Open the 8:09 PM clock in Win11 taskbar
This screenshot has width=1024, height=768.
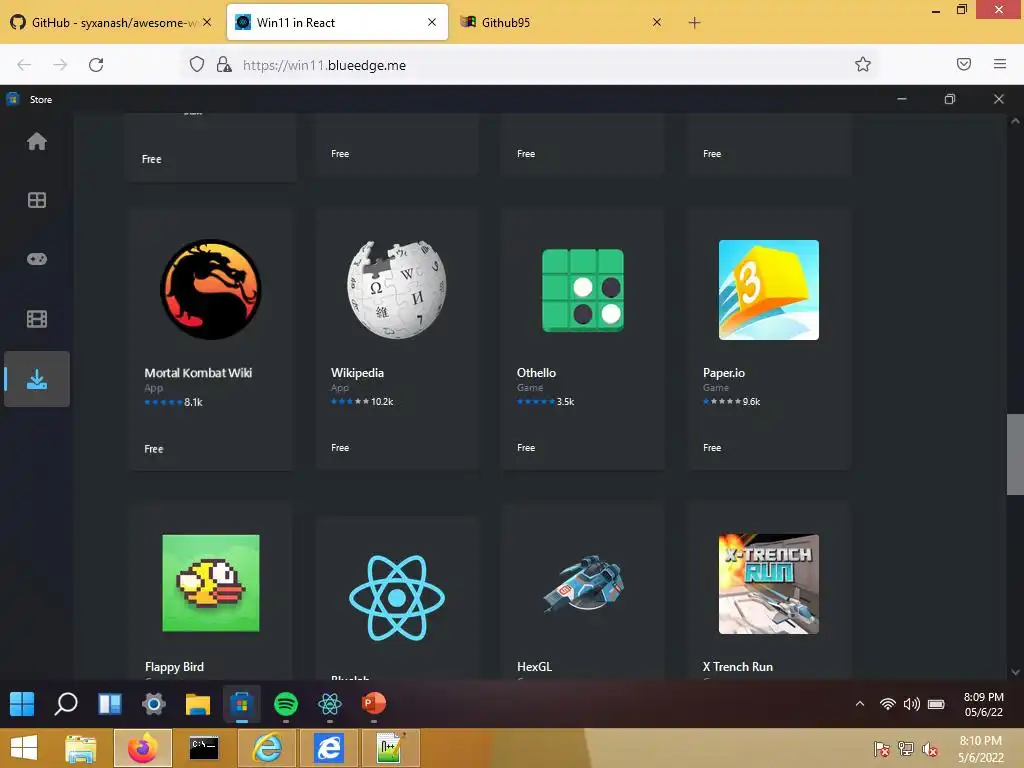pos(984,705)
